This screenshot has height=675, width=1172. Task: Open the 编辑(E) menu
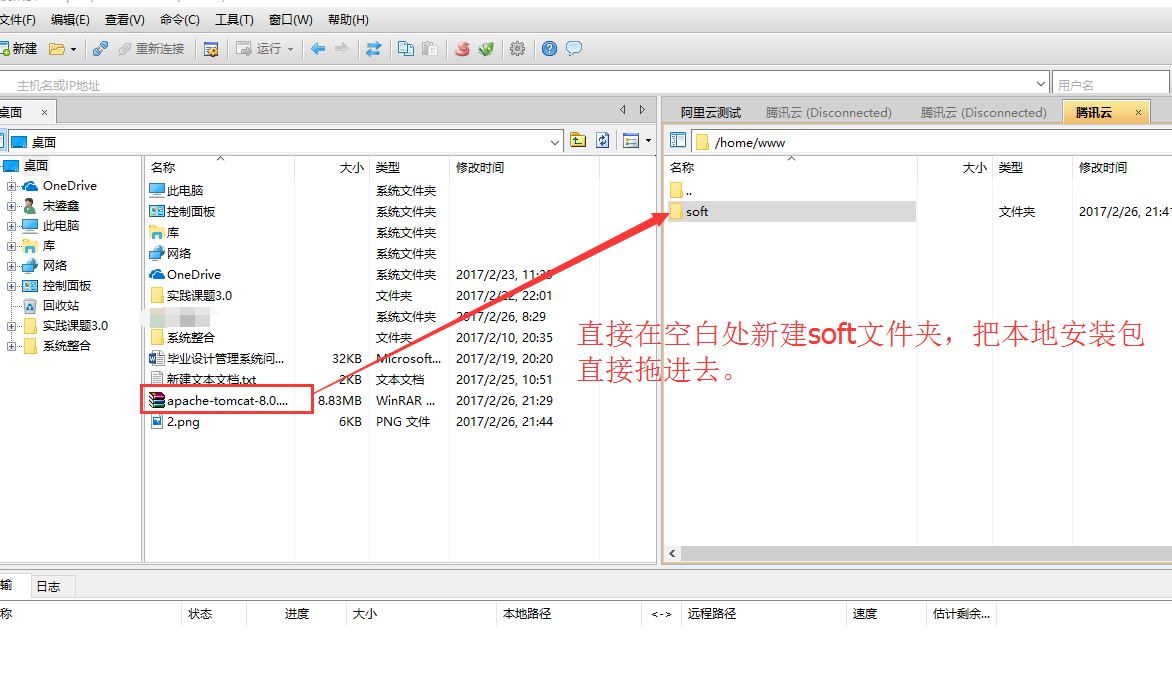point(70,19)
